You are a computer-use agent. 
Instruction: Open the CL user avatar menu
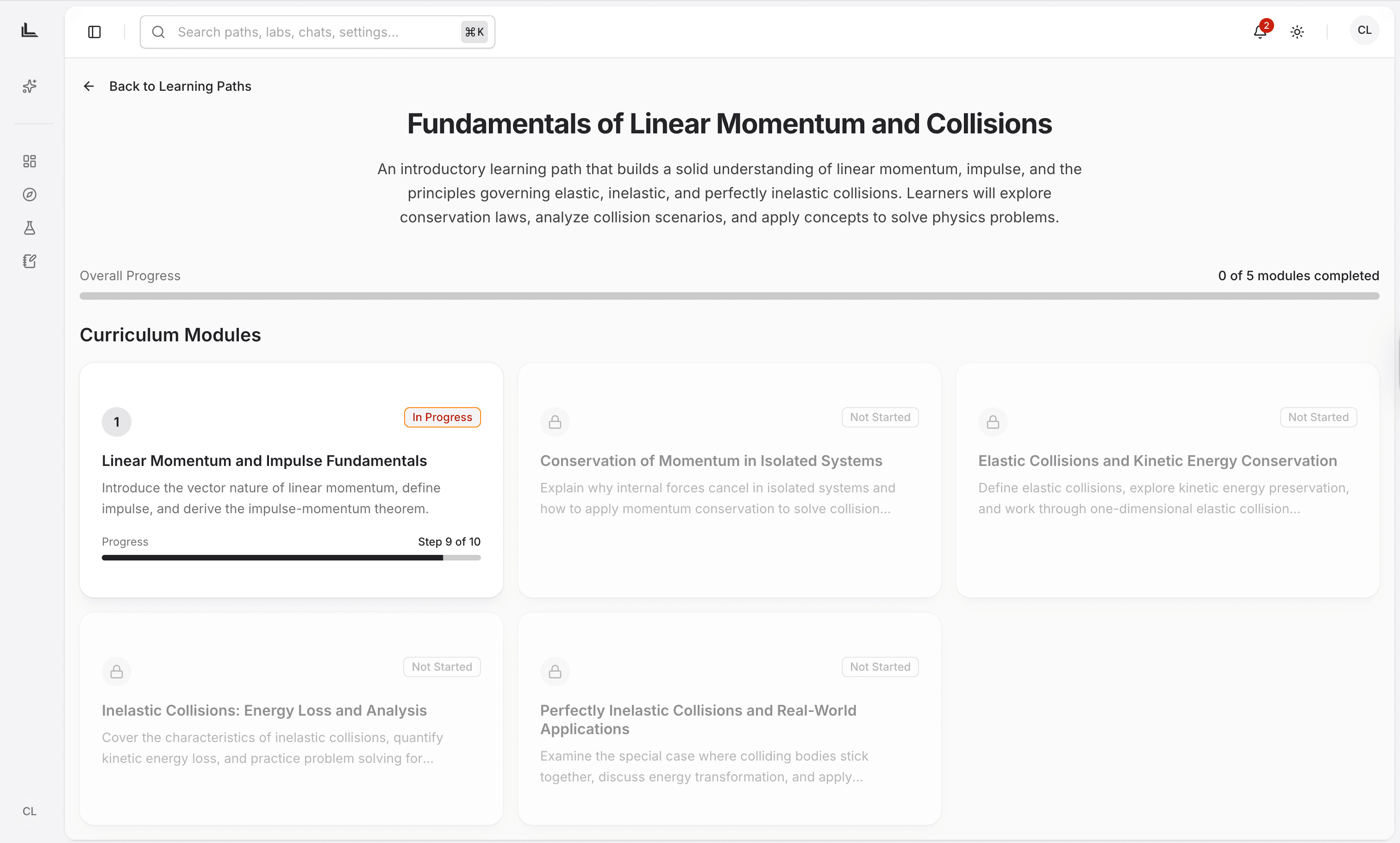[x=1364, y=31]
